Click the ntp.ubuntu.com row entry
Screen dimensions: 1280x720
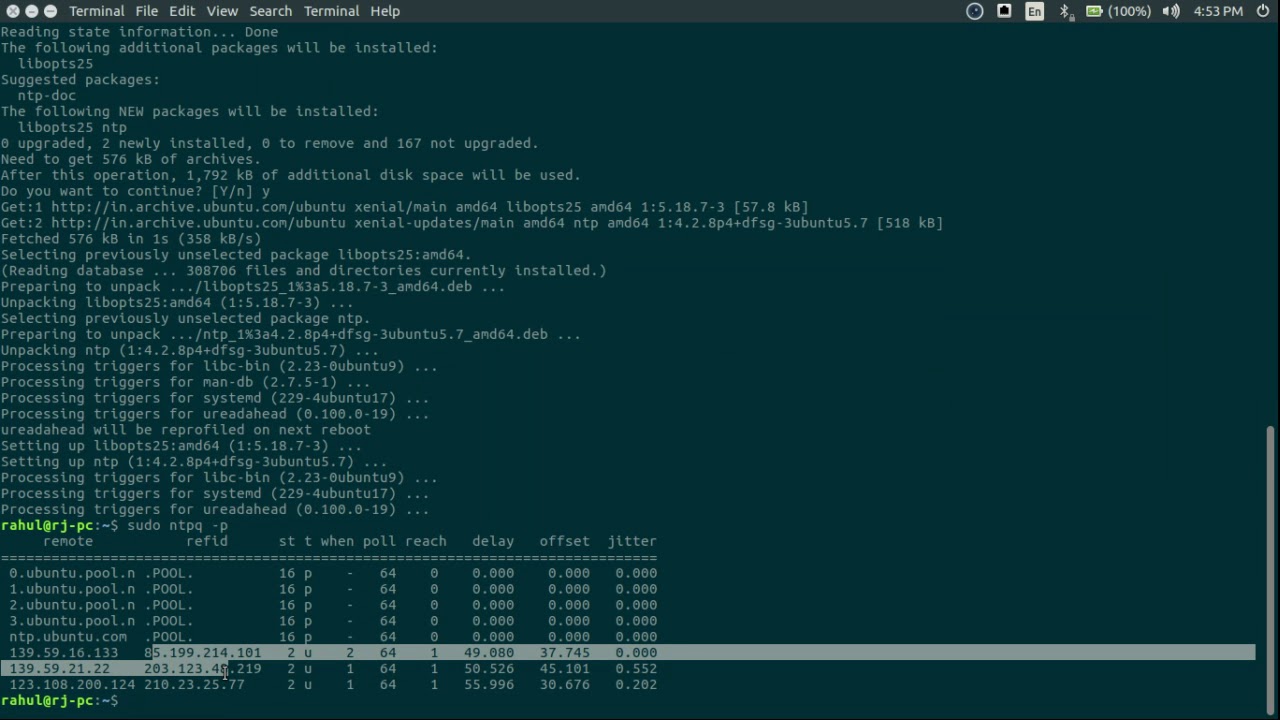point(68,637)
